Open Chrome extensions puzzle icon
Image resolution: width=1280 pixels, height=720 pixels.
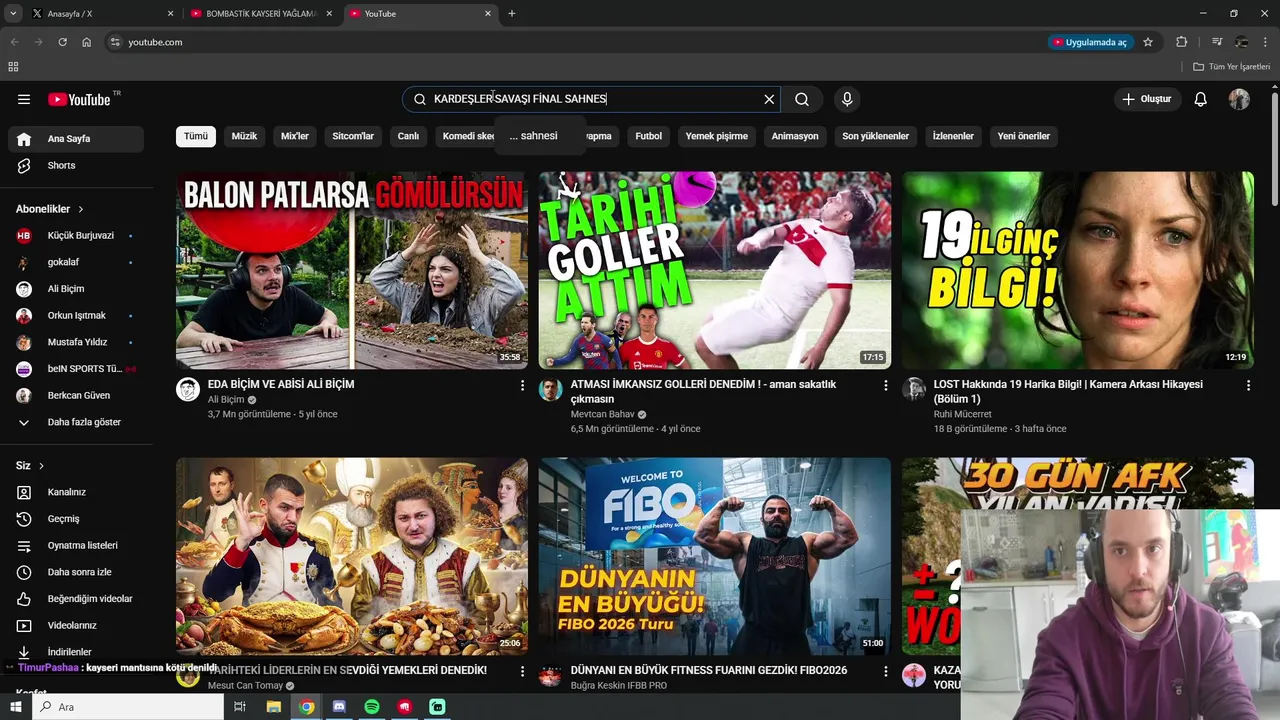1181,42
